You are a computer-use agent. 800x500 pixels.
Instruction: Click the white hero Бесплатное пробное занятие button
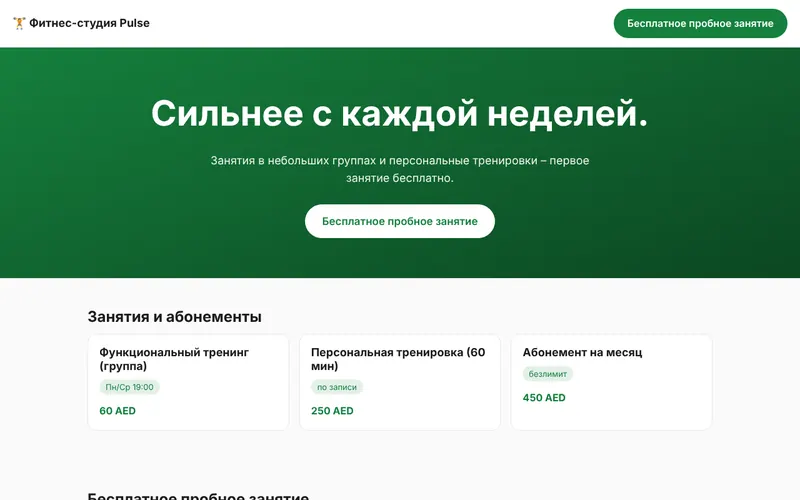399,221
